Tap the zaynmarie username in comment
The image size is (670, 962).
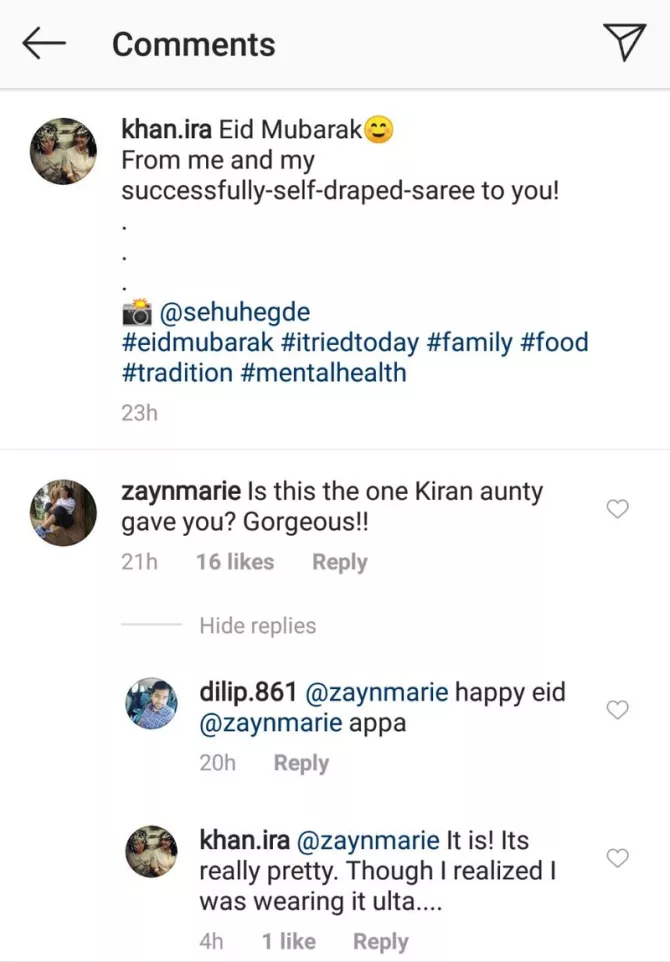click(x=181, y=492)
